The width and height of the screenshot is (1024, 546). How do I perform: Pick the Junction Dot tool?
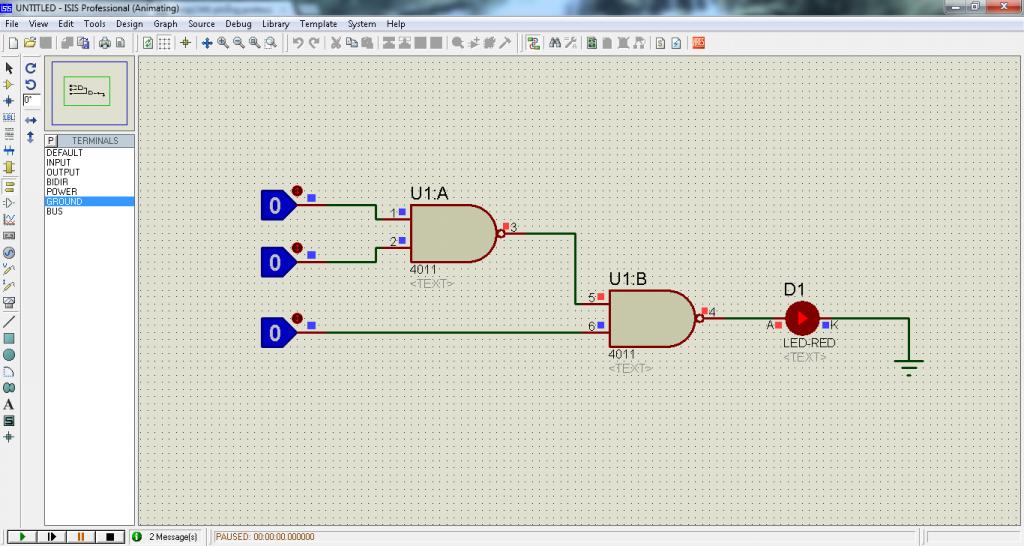click(8, 101)
